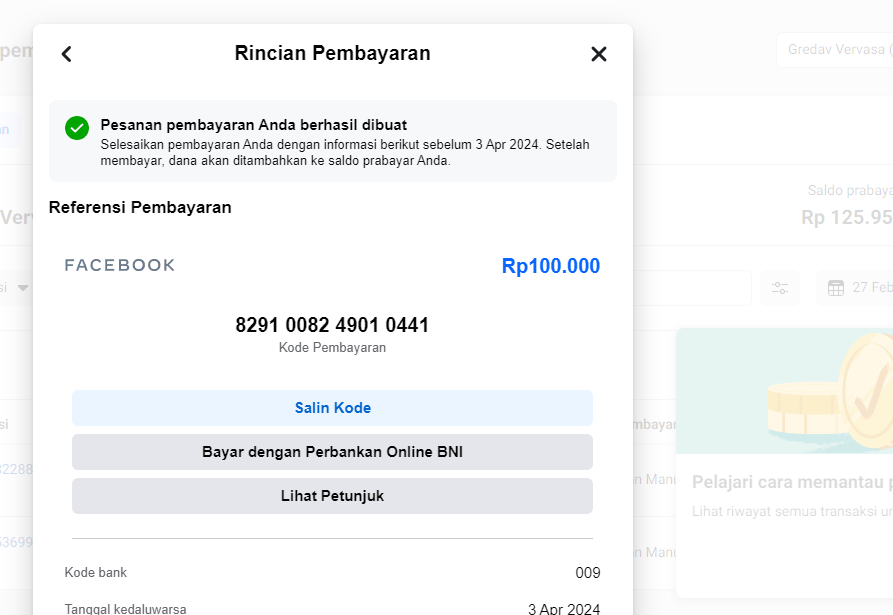893x615 pixels.
Task: Go back with the left arrow icon
Action: [67, 54]
